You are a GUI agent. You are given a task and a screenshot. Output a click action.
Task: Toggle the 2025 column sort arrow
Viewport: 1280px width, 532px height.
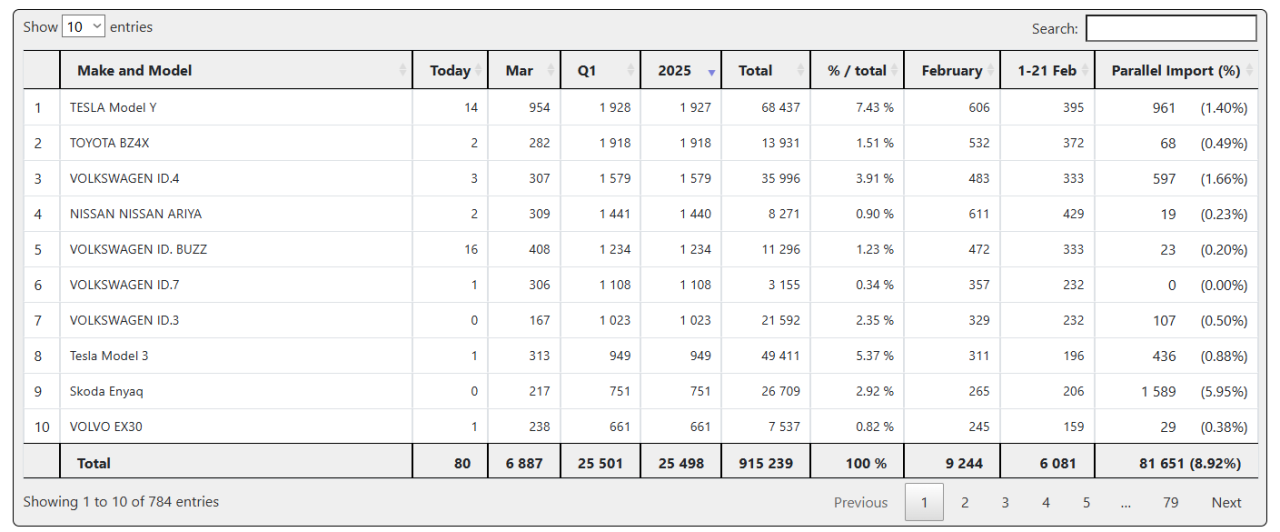(711, 72)
